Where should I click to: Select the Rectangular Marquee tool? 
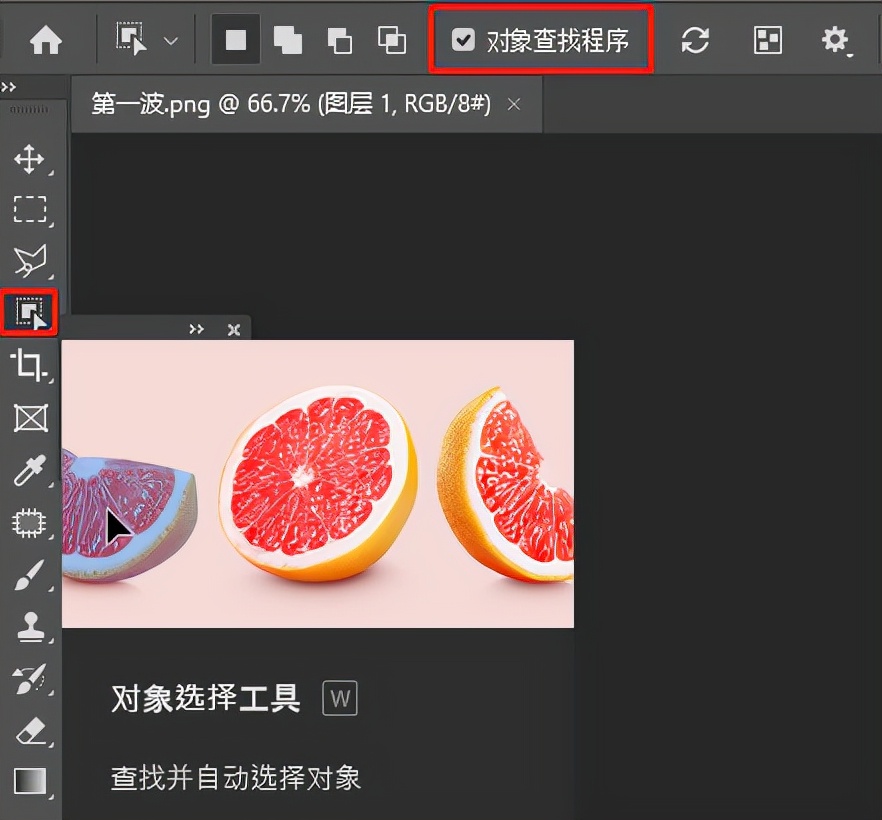pos(30,210)
